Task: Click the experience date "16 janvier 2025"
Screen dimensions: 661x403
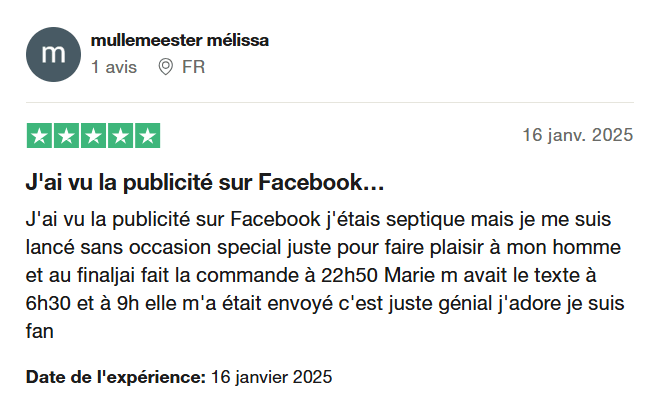Action: [271, 377]
